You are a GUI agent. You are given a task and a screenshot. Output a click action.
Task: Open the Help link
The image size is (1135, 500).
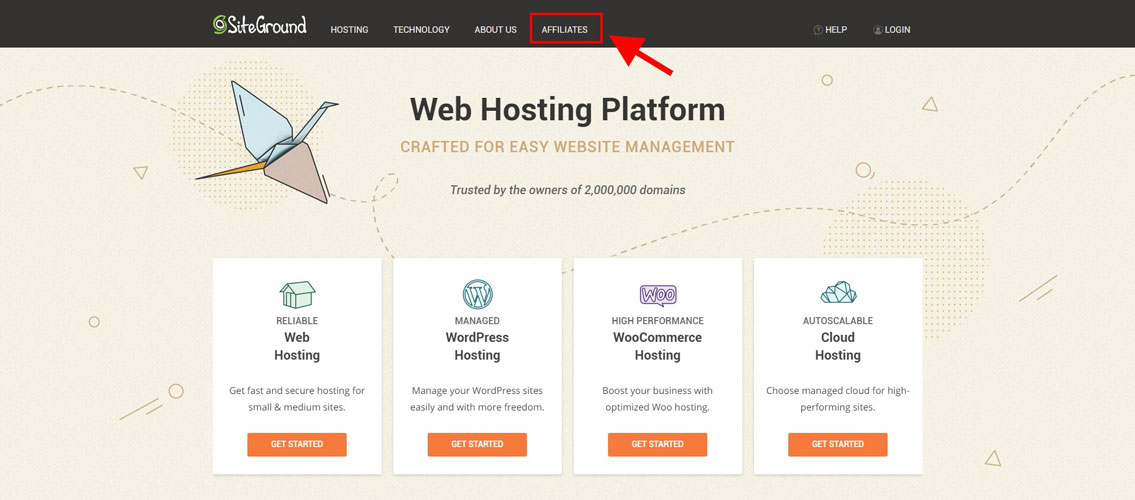pyautogui.click(x=836, y=30)
